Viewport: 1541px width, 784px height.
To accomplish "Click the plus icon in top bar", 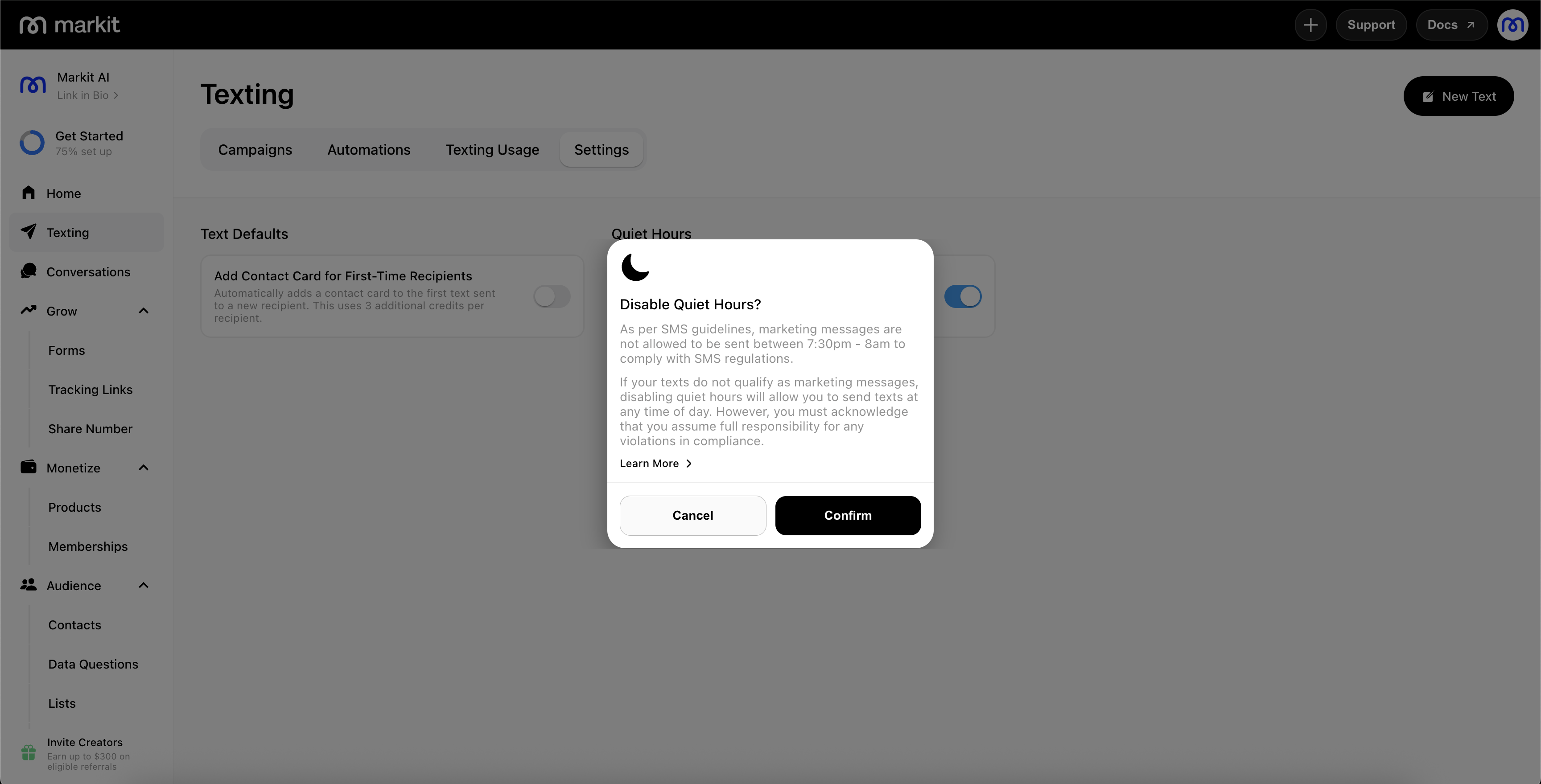I will click(x=1310, y=25).
